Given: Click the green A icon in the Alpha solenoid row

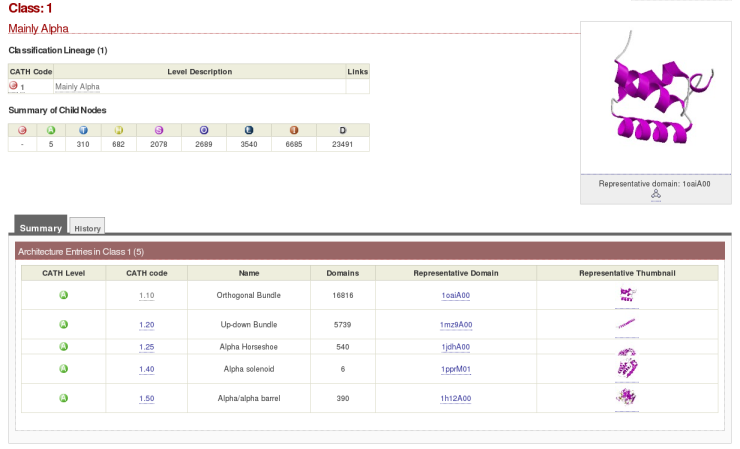Looking at the screenshot, I should pos(63,369).
